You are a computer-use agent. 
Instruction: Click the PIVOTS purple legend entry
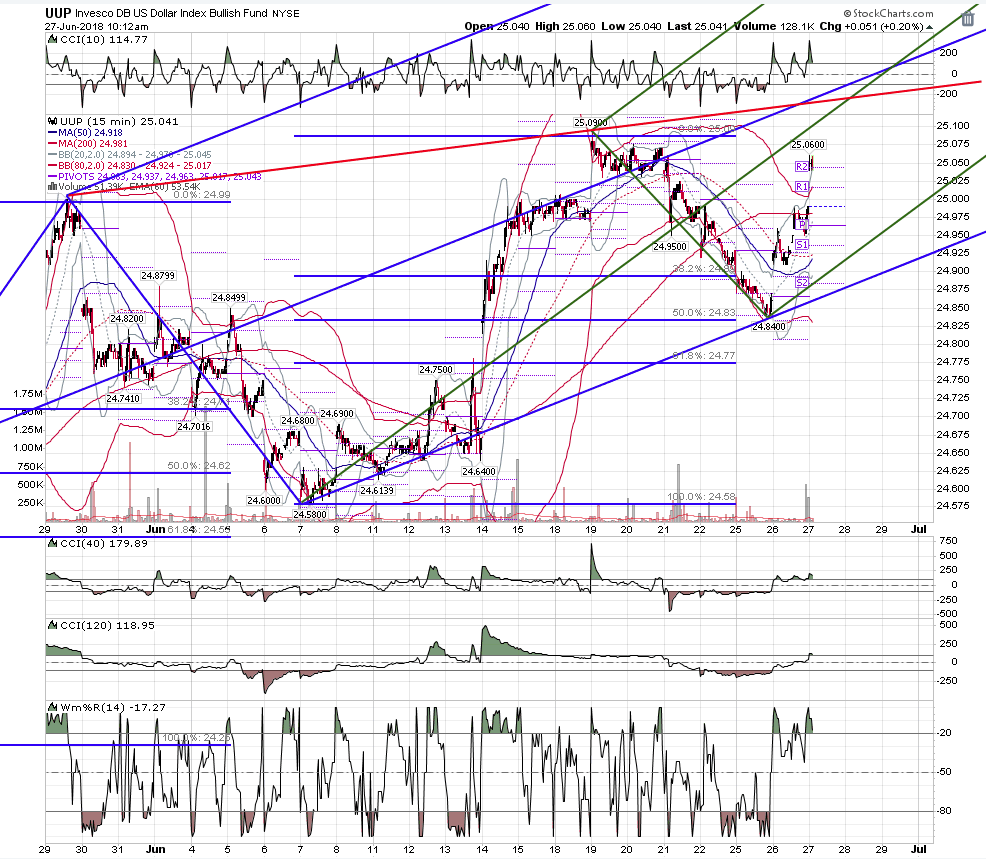155,176
